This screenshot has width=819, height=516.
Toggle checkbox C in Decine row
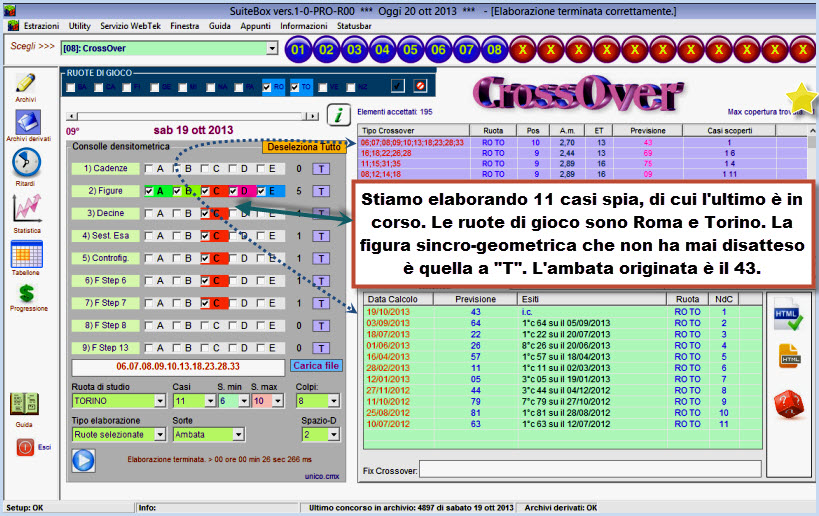(206, 213)
